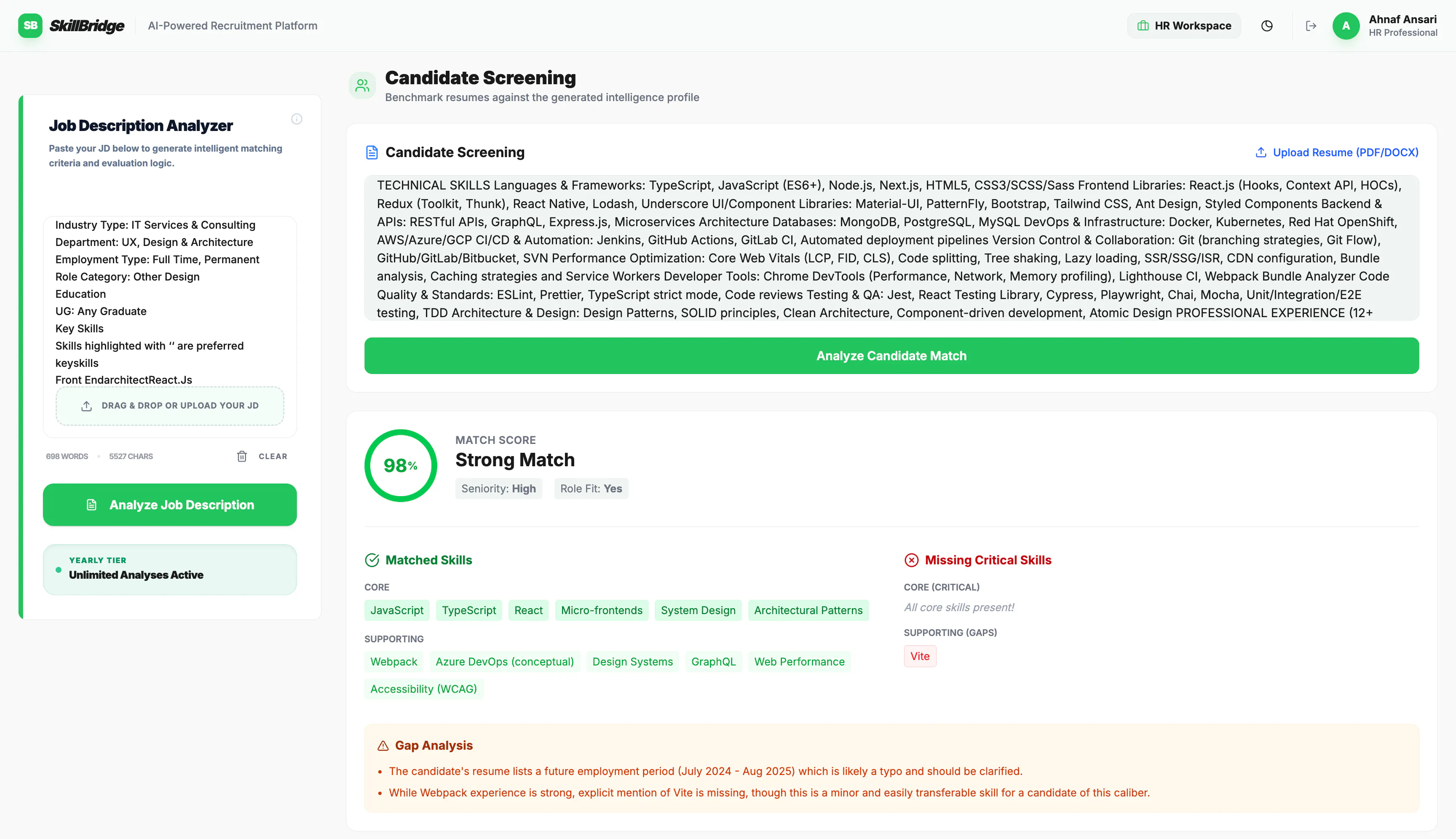Viewport: 1456px width, 839px height.
Task: Click the Job Description Analyzer title
Action: point(141,126)
